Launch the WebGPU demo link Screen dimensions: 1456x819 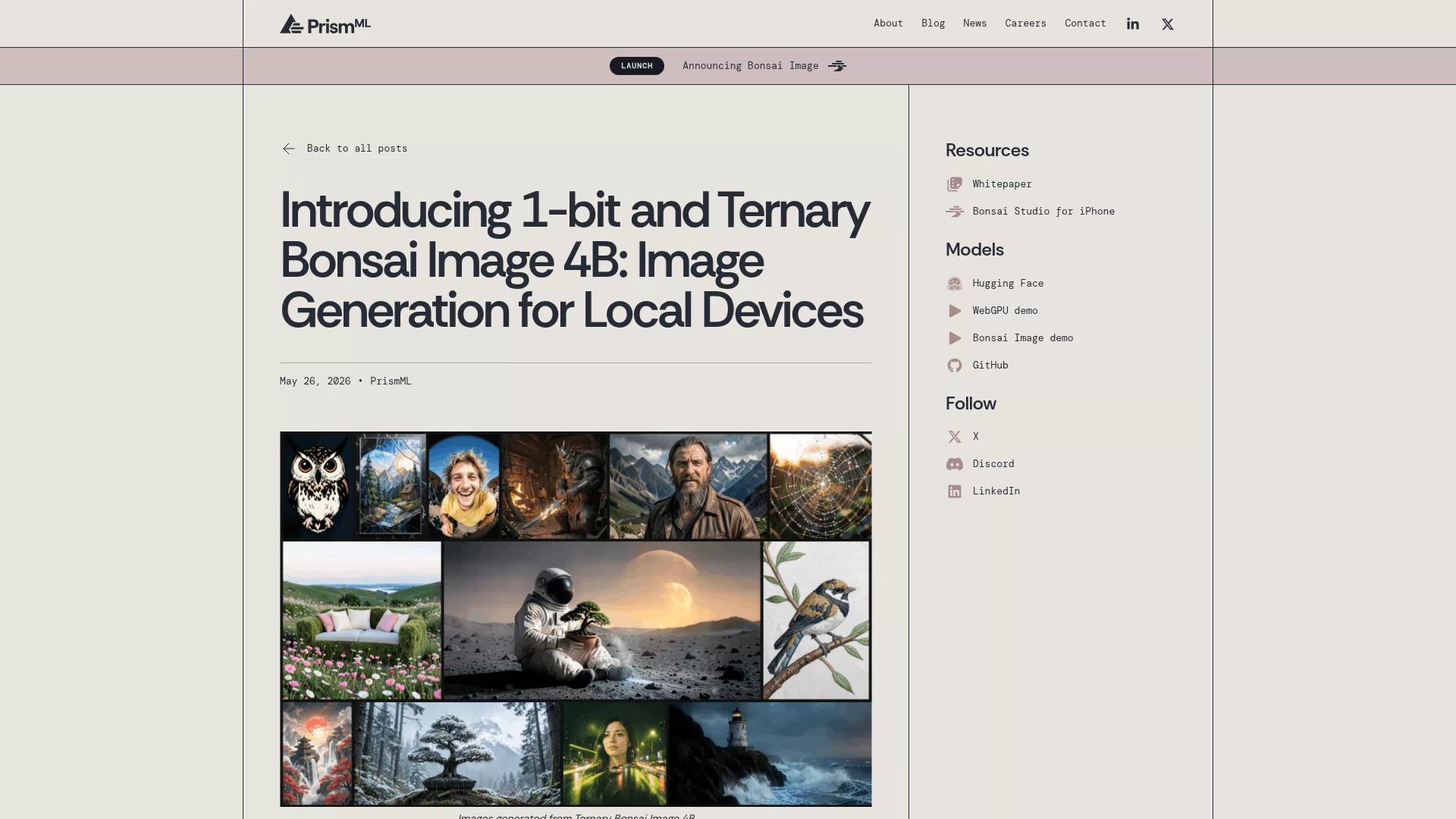point(1005,311)
